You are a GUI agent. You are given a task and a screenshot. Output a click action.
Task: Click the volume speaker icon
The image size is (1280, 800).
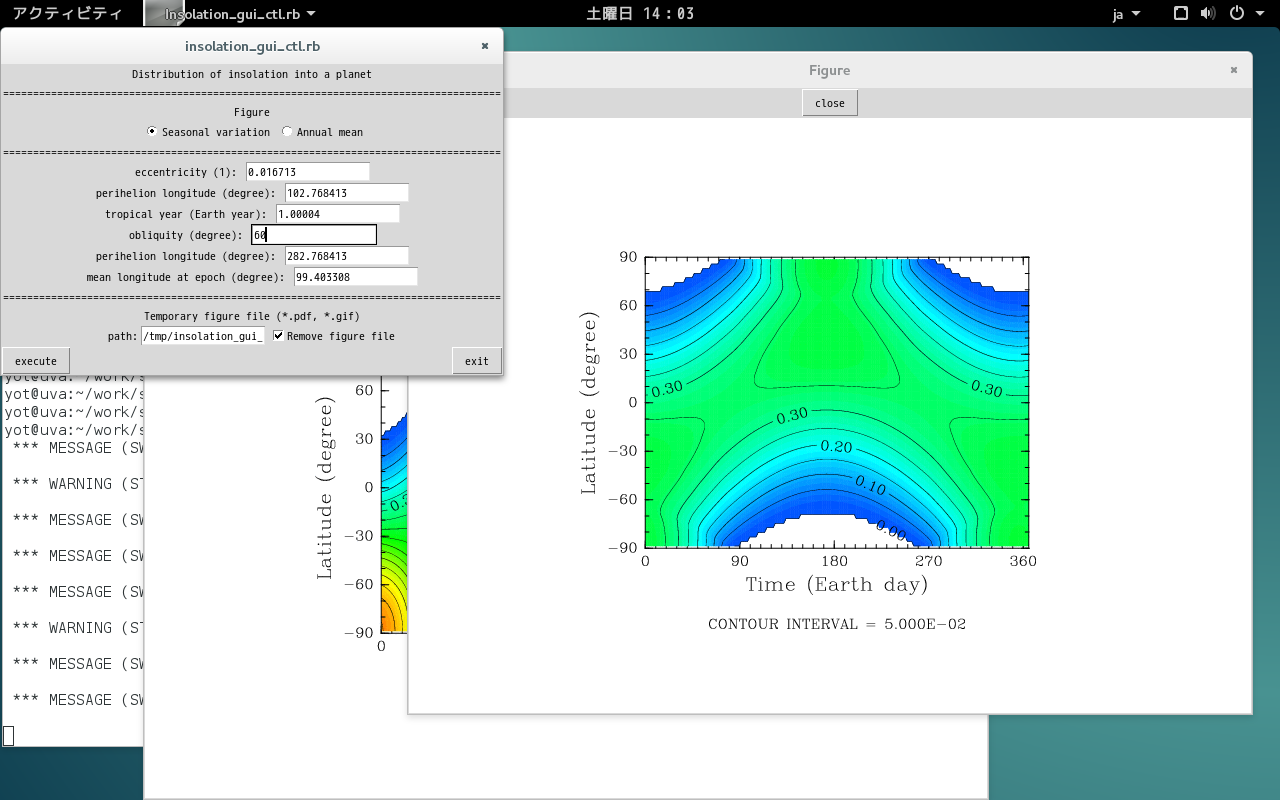(x=1207, y=13)
